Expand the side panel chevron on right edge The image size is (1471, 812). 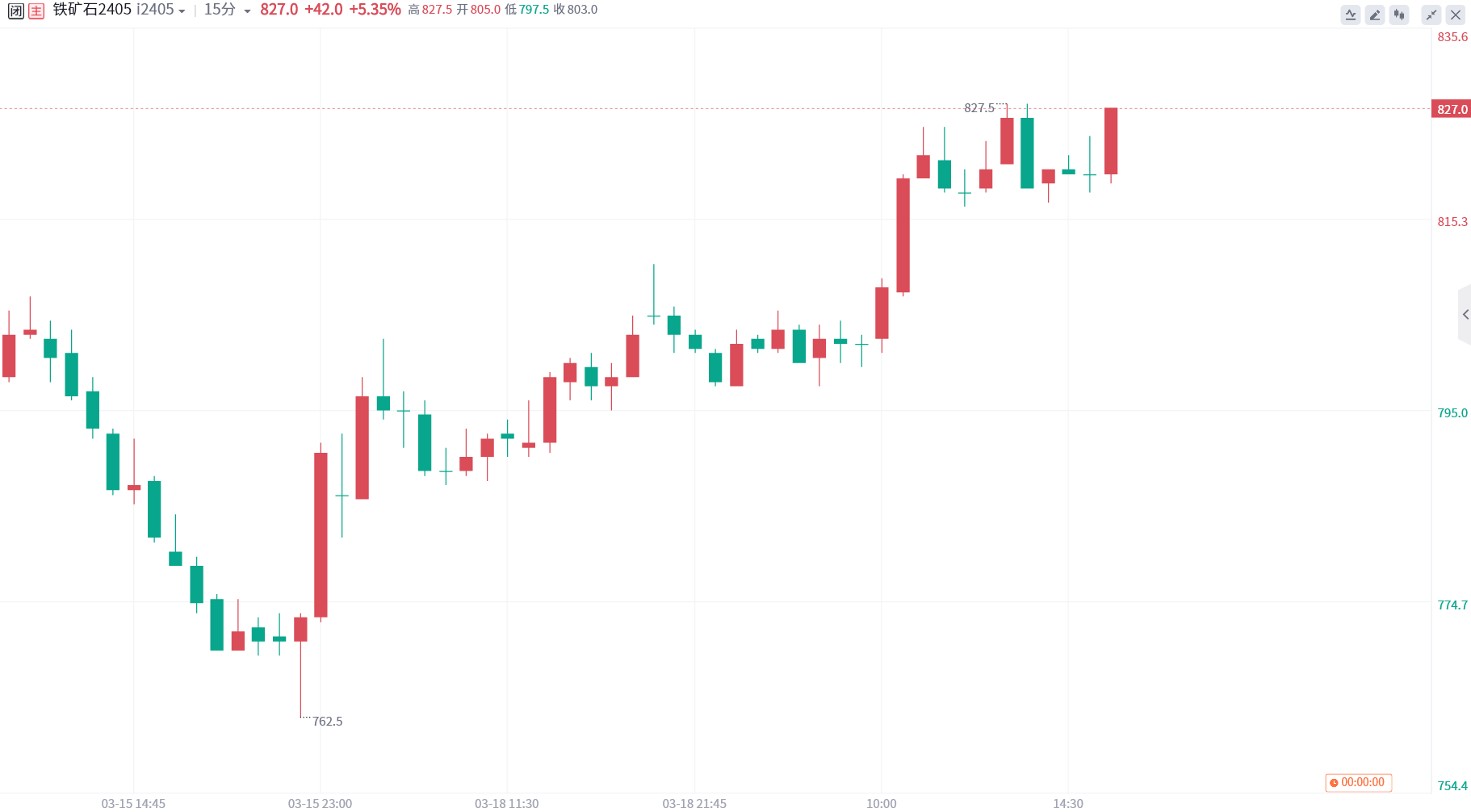coord(1465,315)
